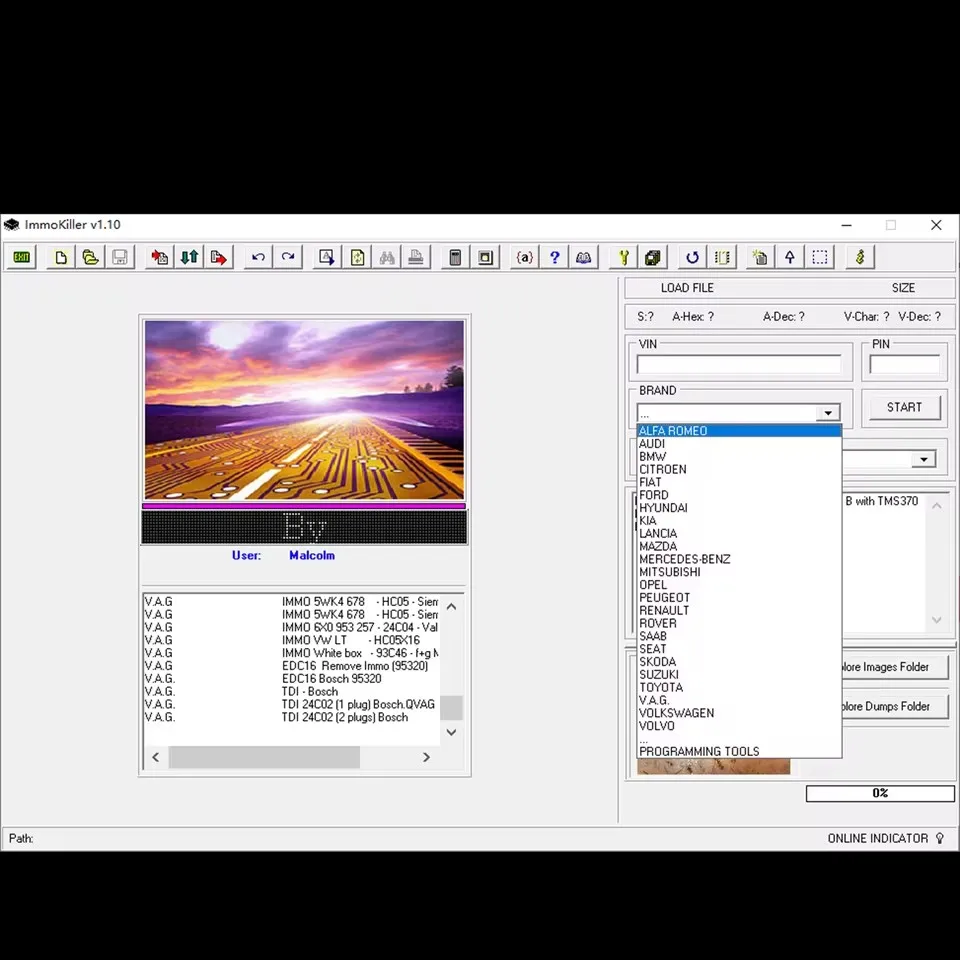Click the blue question mark help icon
The height and width of the screenshot is (960, 960).
click(554, 258)
